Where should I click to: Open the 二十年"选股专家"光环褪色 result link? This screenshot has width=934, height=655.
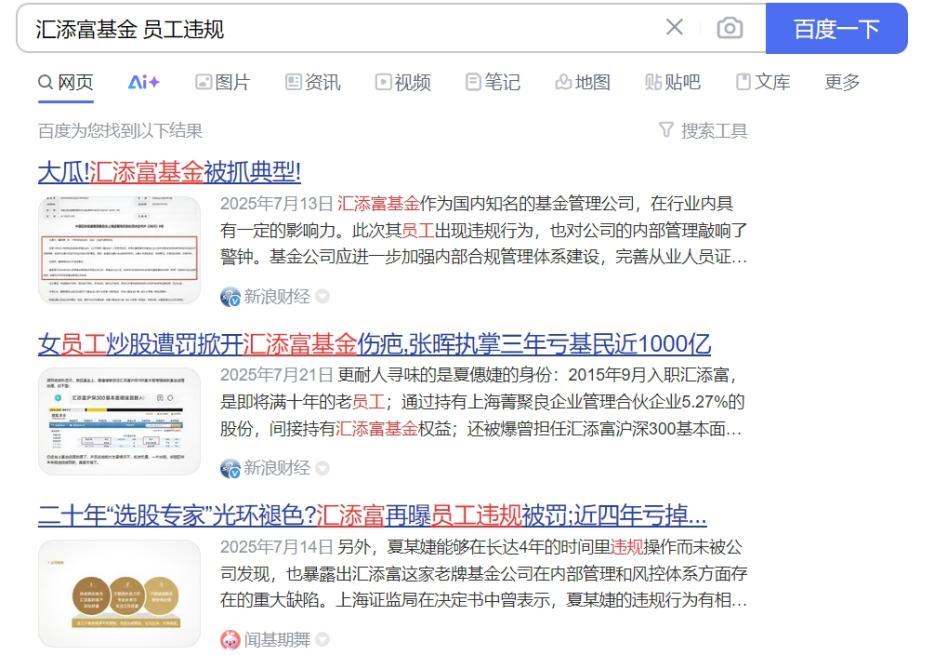(x=372, y=516)
